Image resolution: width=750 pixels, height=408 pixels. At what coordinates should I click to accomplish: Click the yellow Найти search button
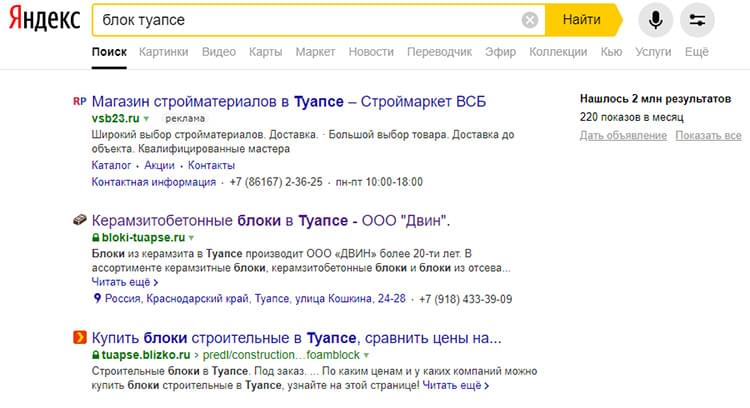tap(582, 20)
